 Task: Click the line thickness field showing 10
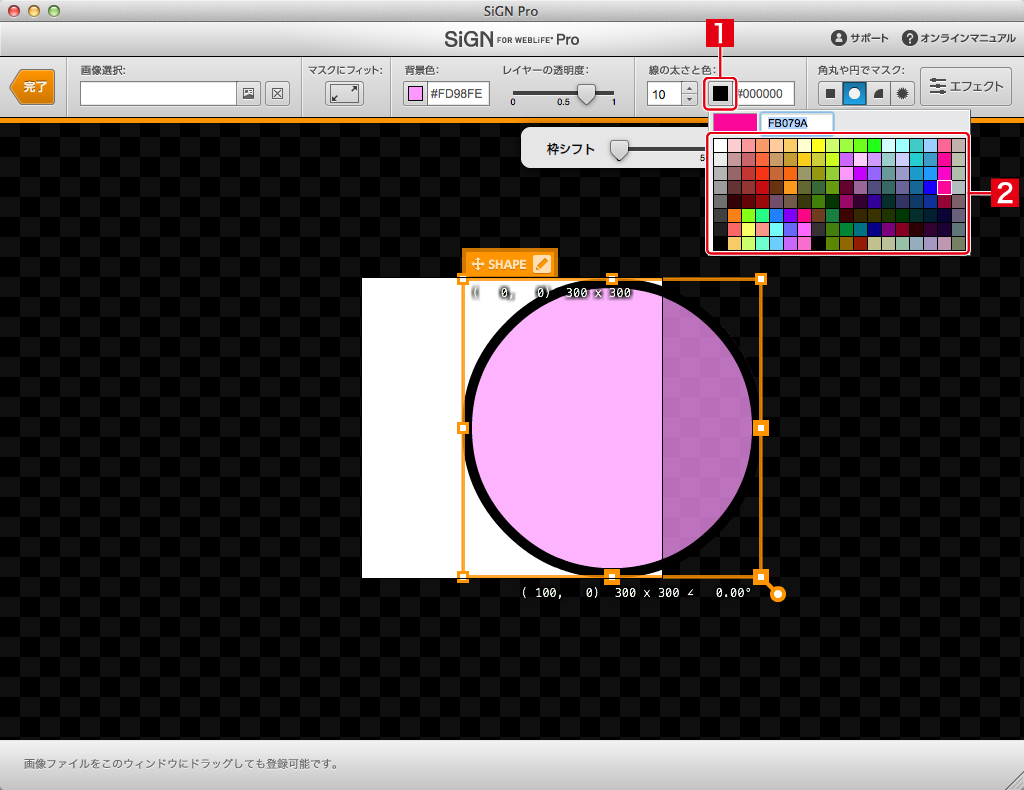pyautogui.click(x=664, y=94)
